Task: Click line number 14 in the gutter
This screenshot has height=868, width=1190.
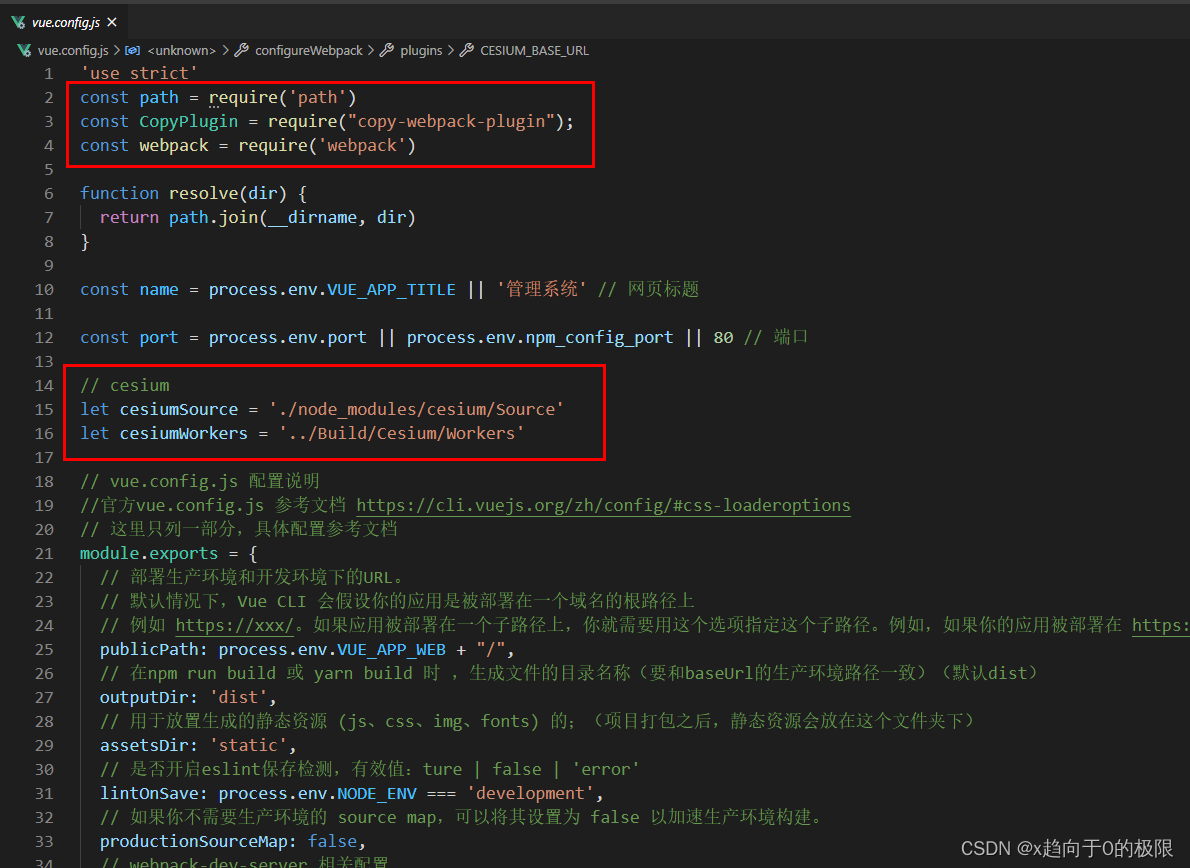Action: [x=44, y=385]
